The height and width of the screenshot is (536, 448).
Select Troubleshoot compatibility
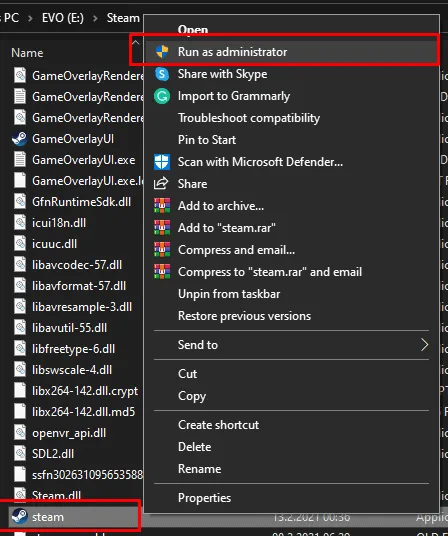pyautogui.click(x=292, y=118)
